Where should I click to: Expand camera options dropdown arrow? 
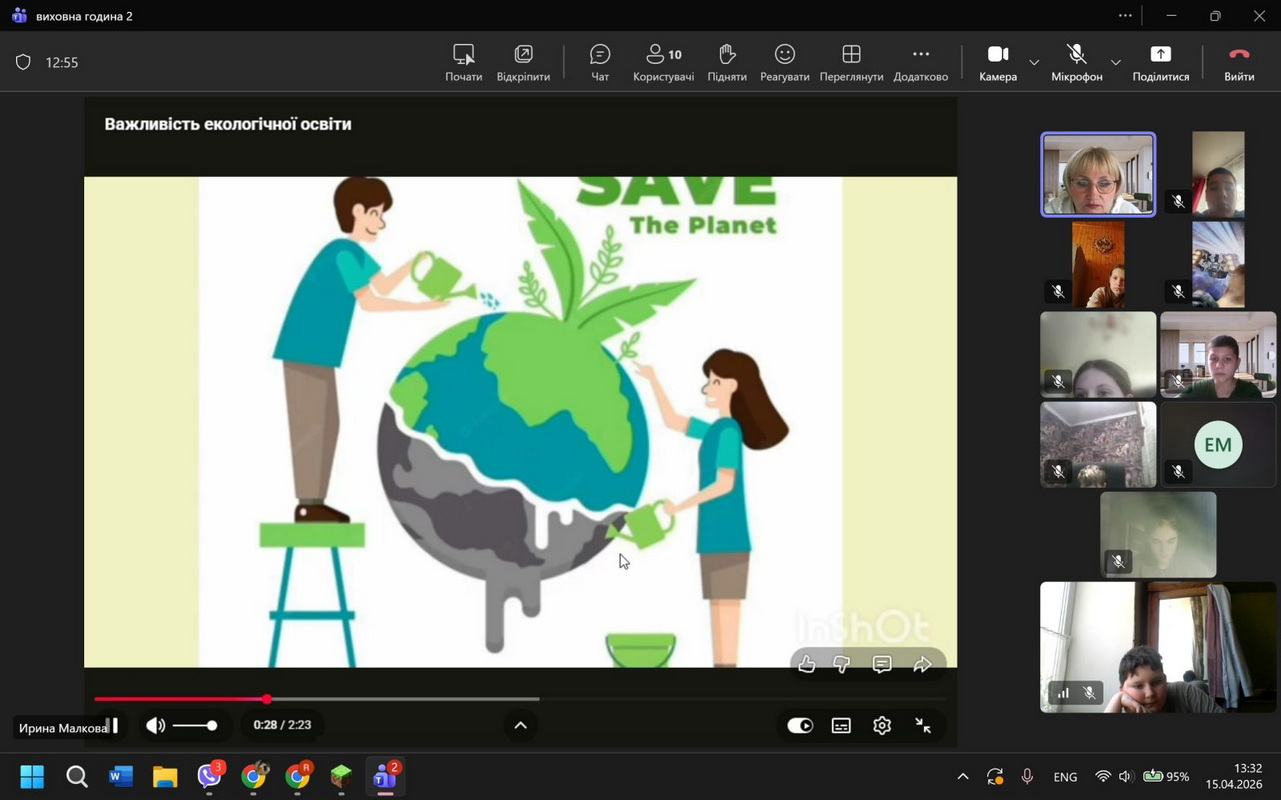[1034, 62]
